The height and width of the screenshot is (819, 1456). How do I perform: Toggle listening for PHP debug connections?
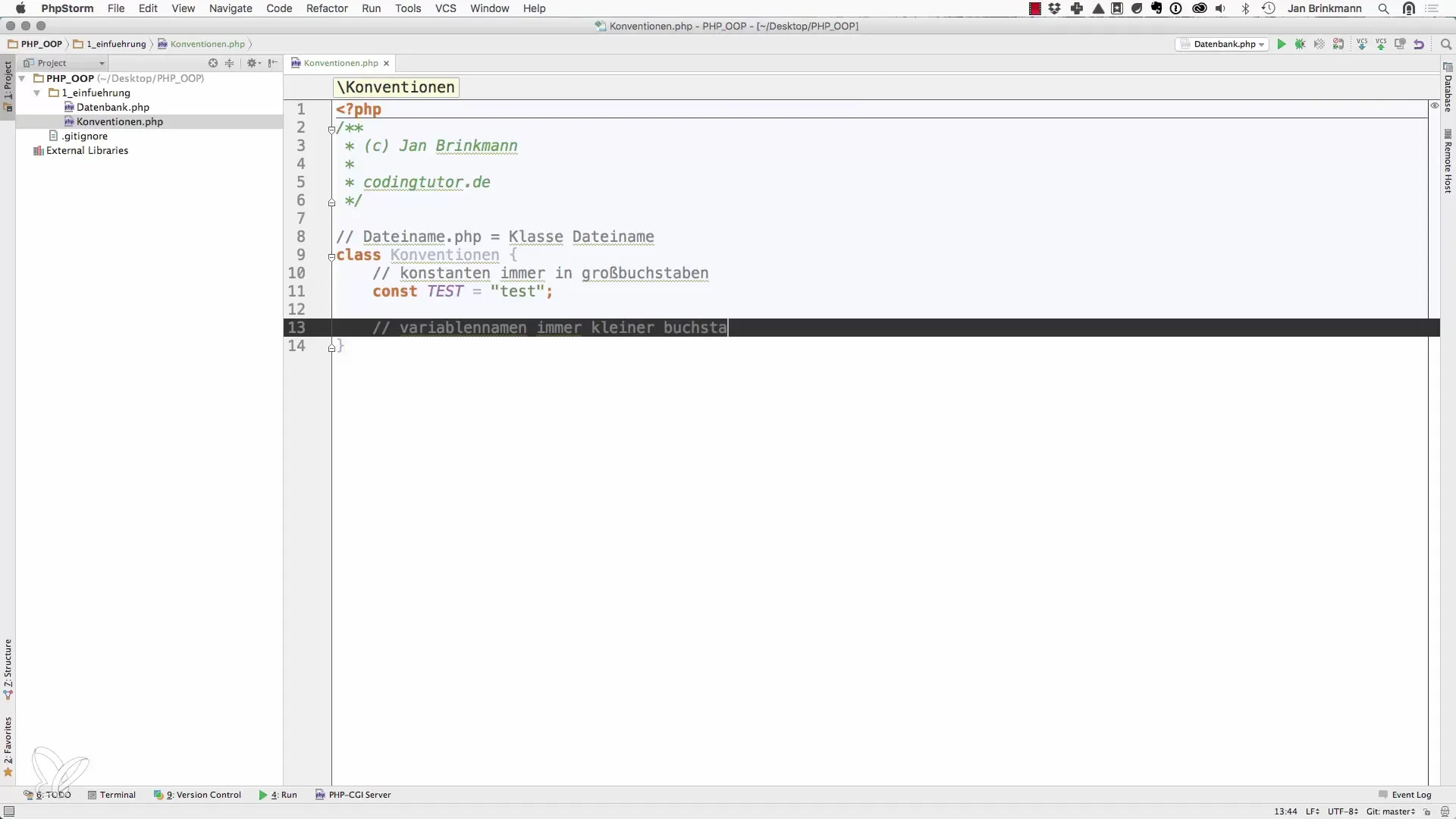(1338, 44)
